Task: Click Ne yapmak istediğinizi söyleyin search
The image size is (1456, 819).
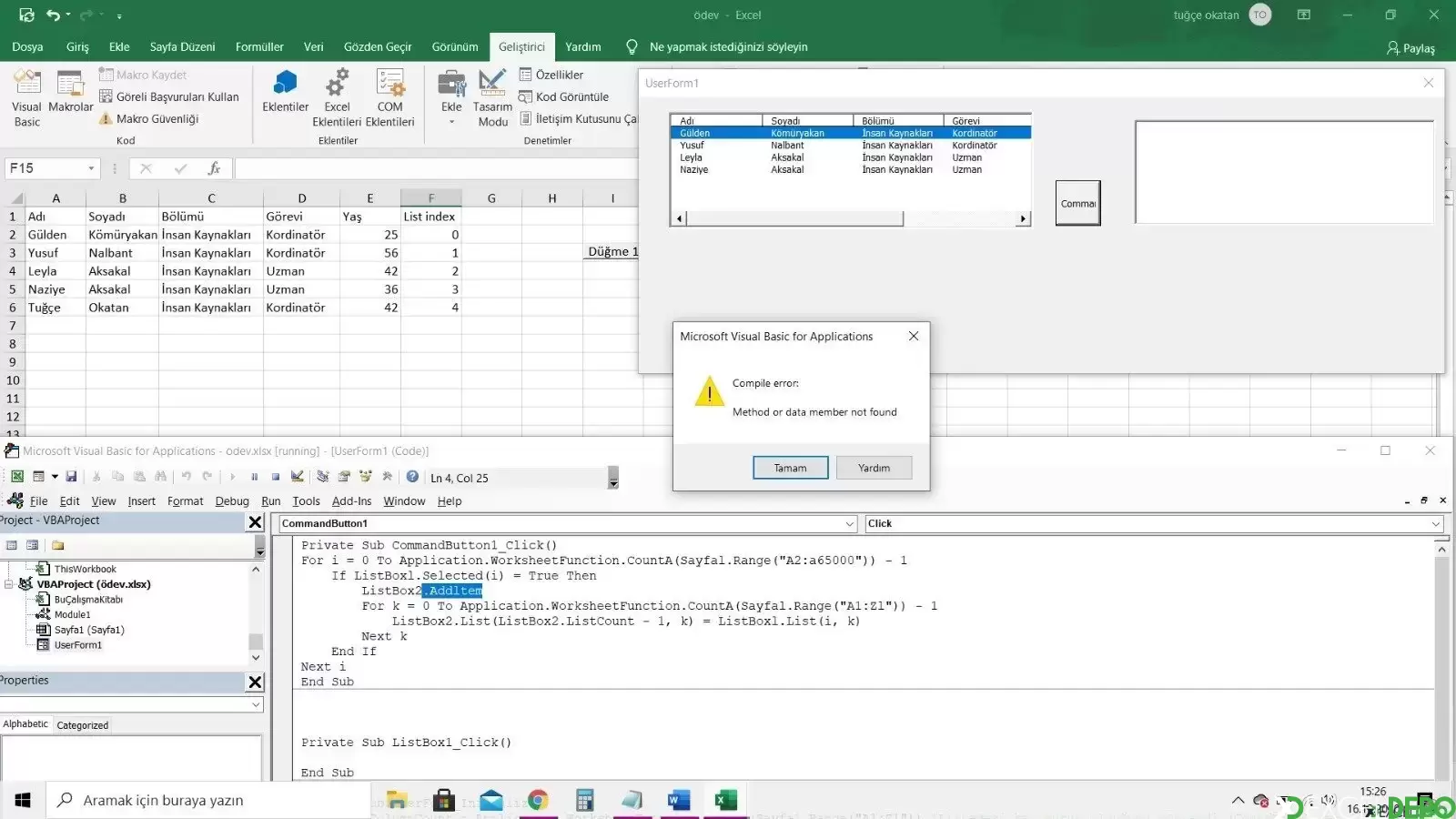Action: [728, 47]
